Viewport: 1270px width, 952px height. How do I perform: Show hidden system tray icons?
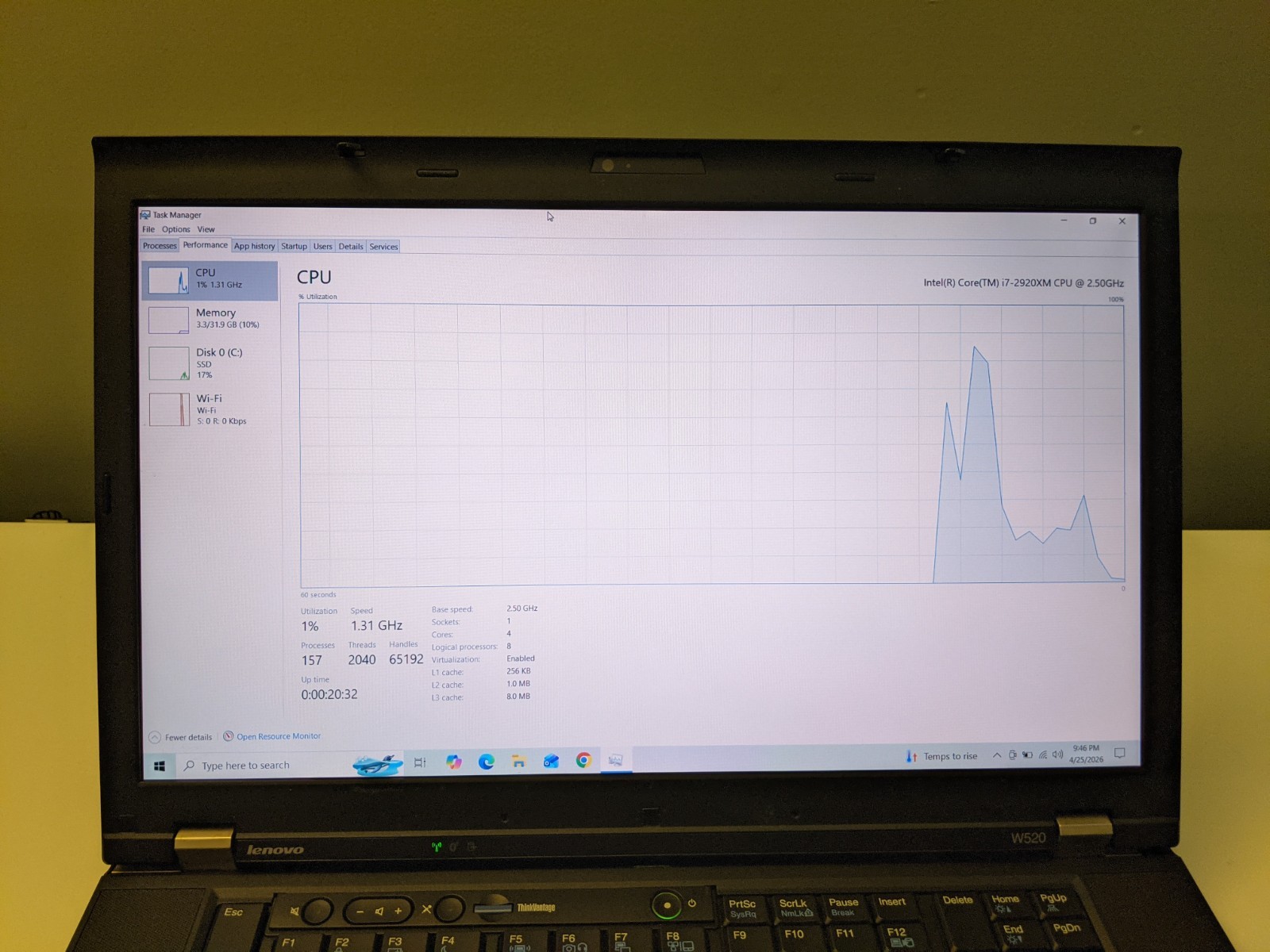[x=997, y=755]
